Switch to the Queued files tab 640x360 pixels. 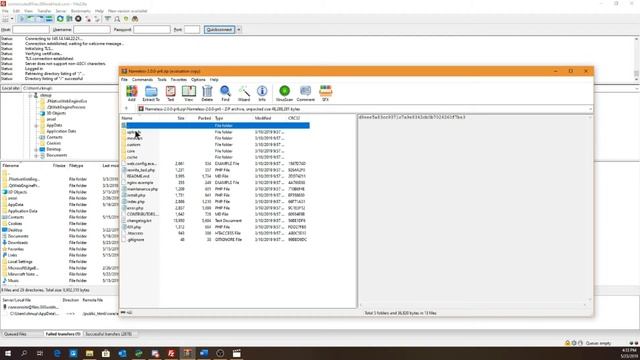tap(15, 334)
